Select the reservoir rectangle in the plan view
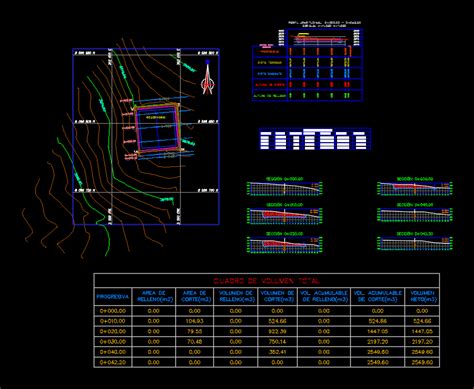This screenshot has height=389, width=474. [157, 129]
